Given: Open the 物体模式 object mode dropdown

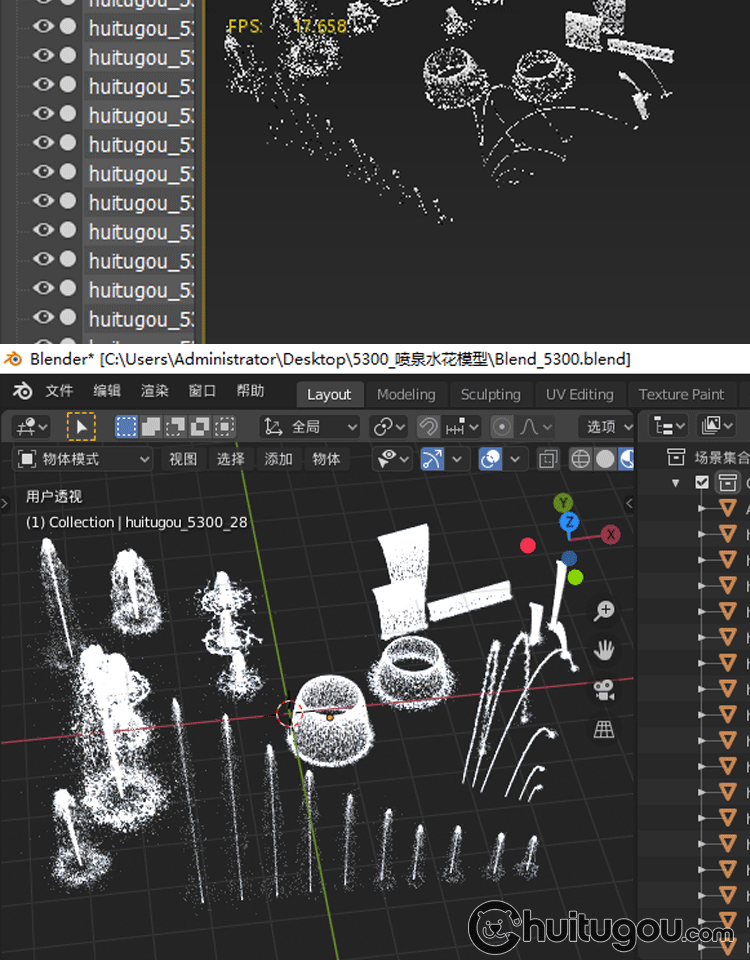Looking at the screenshot, I should 82,459.
